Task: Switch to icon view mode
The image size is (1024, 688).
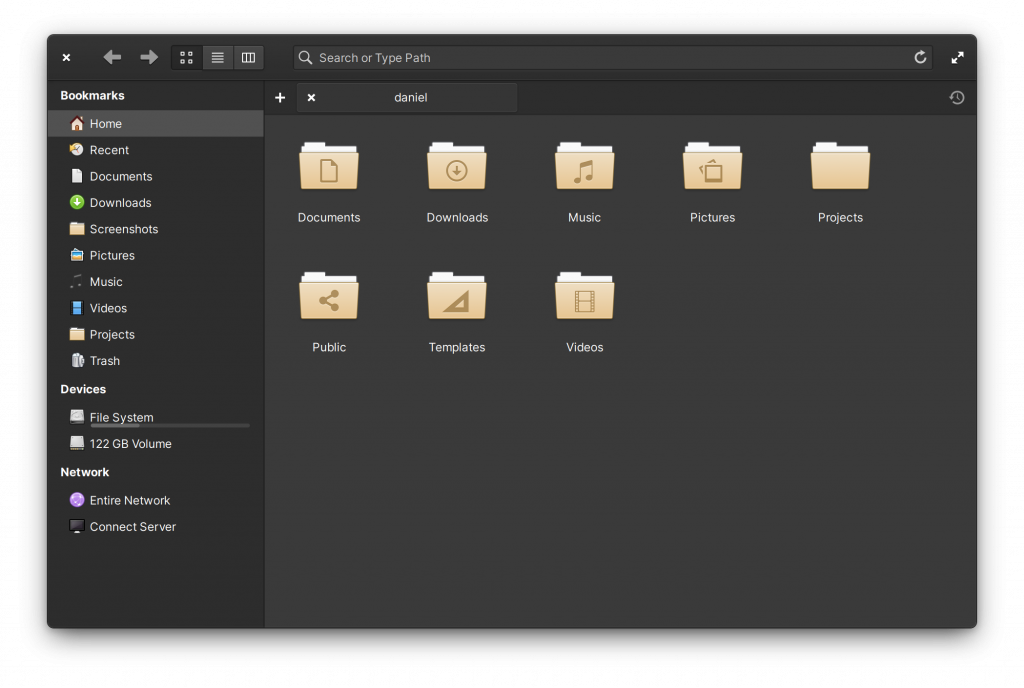Action: [x=186, y=57]
